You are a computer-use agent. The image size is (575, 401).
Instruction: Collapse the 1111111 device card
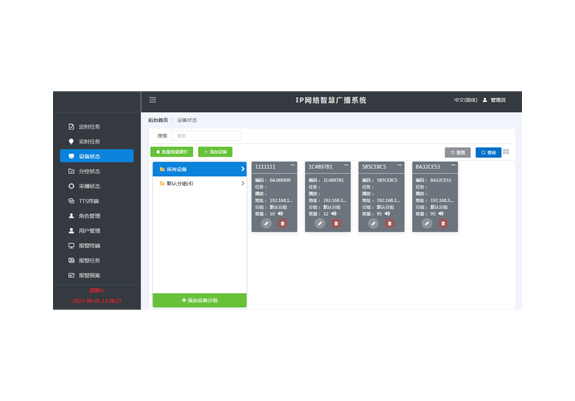click(x=293, y=165)
